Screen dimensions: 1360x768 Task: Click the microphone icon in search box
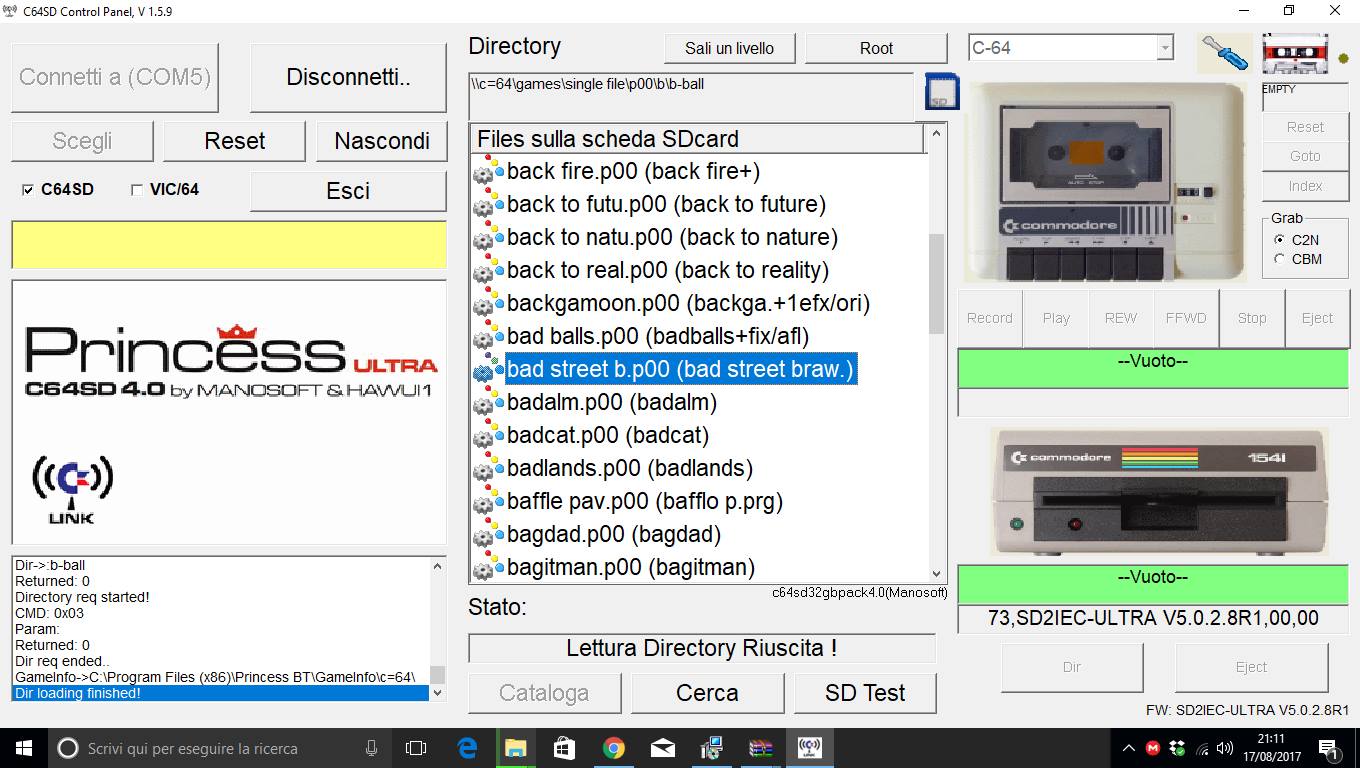[371, 748]
